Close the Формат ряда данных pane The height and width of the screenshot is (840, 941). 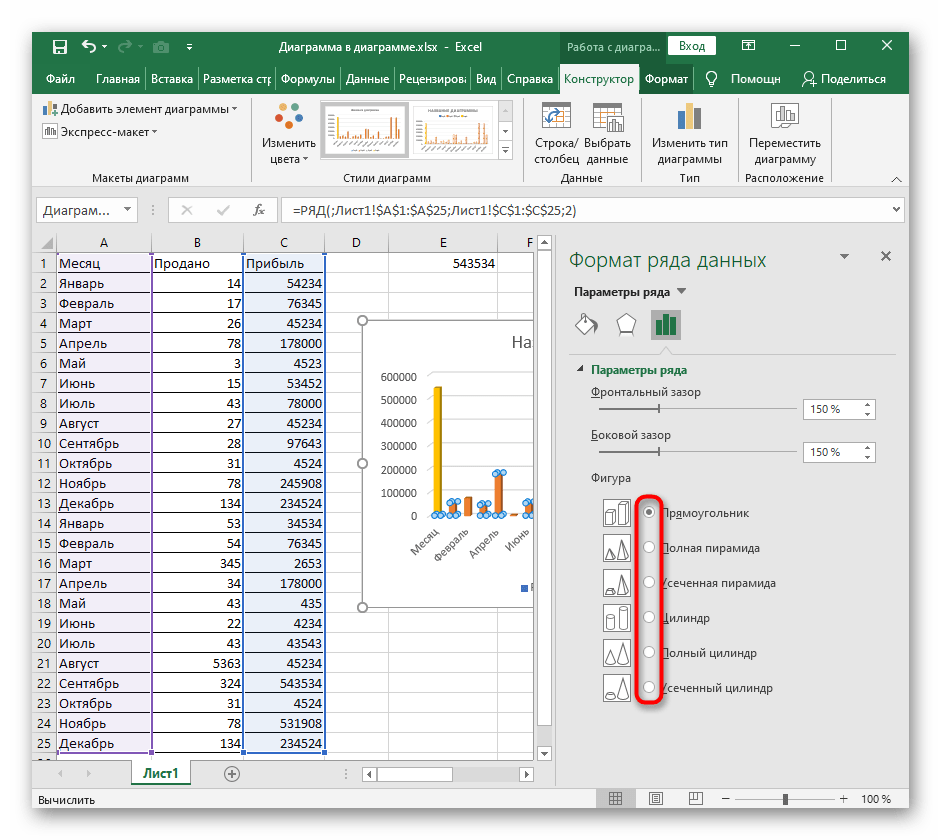tap(886, 256)
